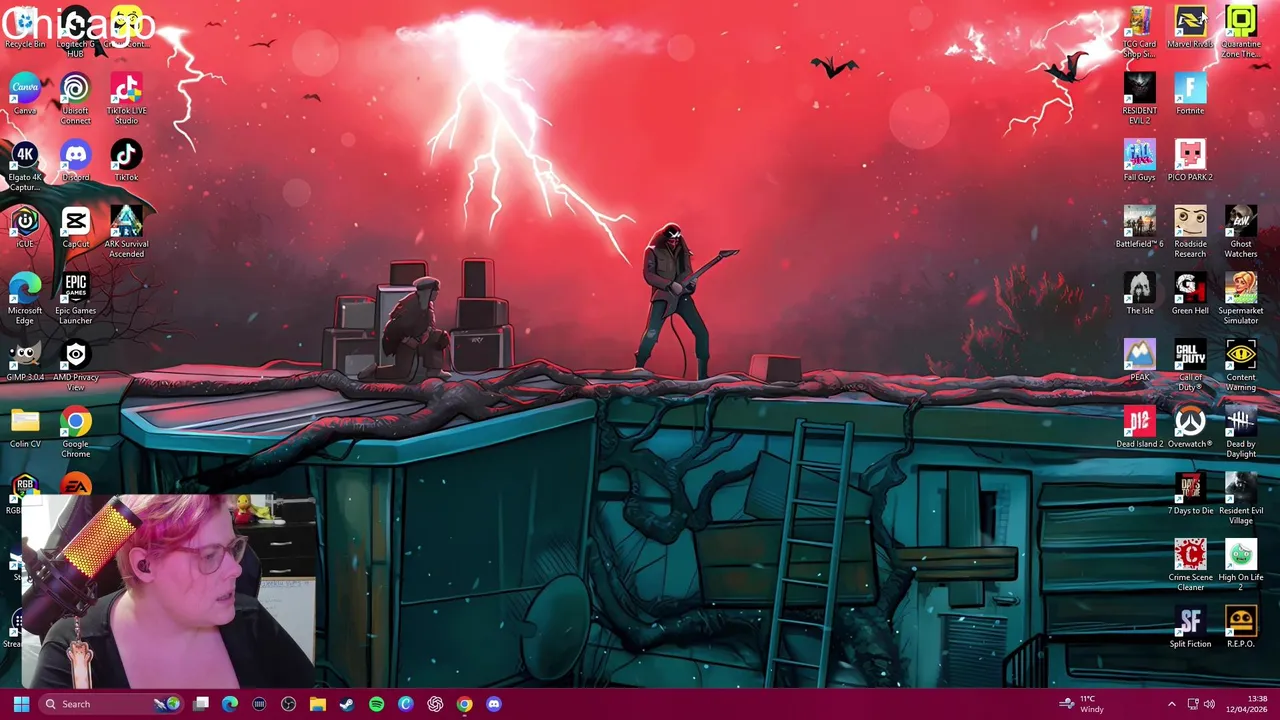Select the Content Warning shortcut
The height and width of the screenshot is (720, 1280).
coord(1241,365)
